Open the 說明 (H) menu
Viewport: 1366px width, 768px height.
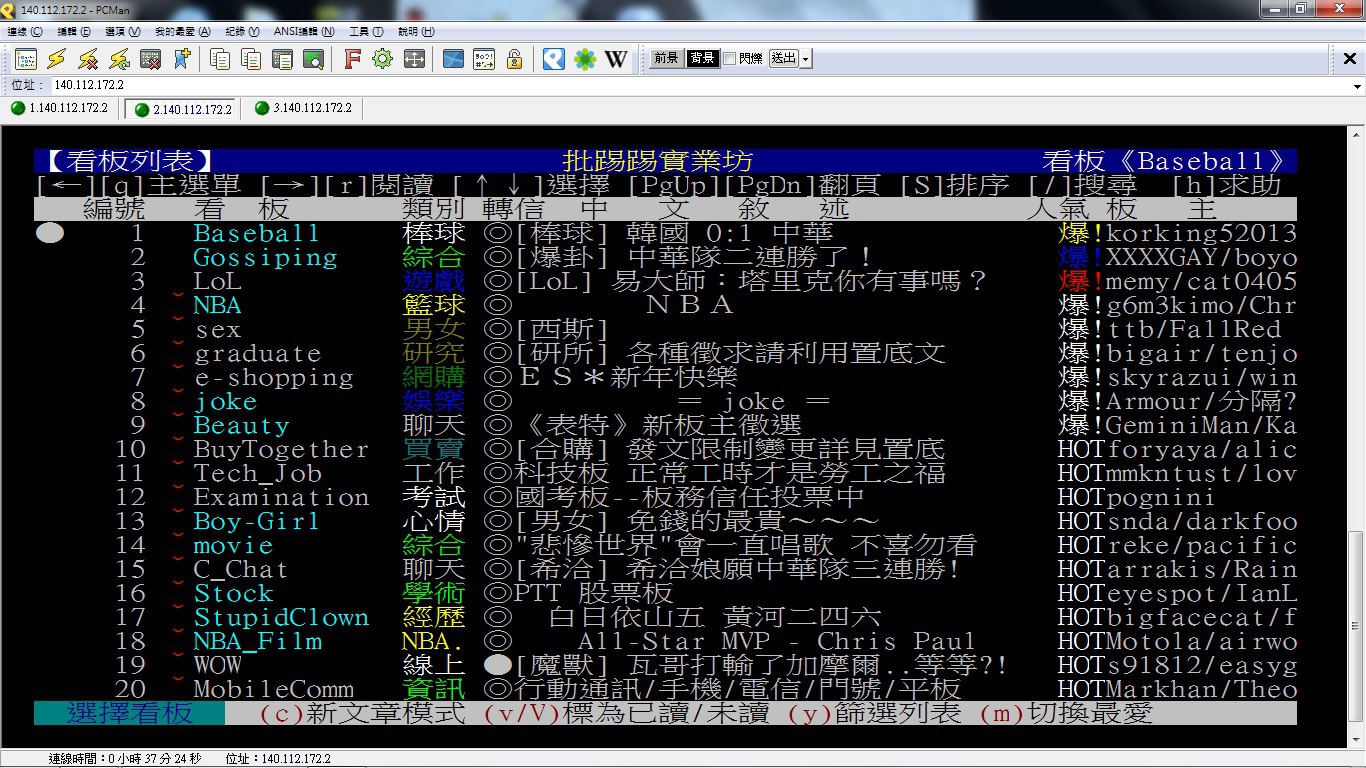click(x=415, y=32)
